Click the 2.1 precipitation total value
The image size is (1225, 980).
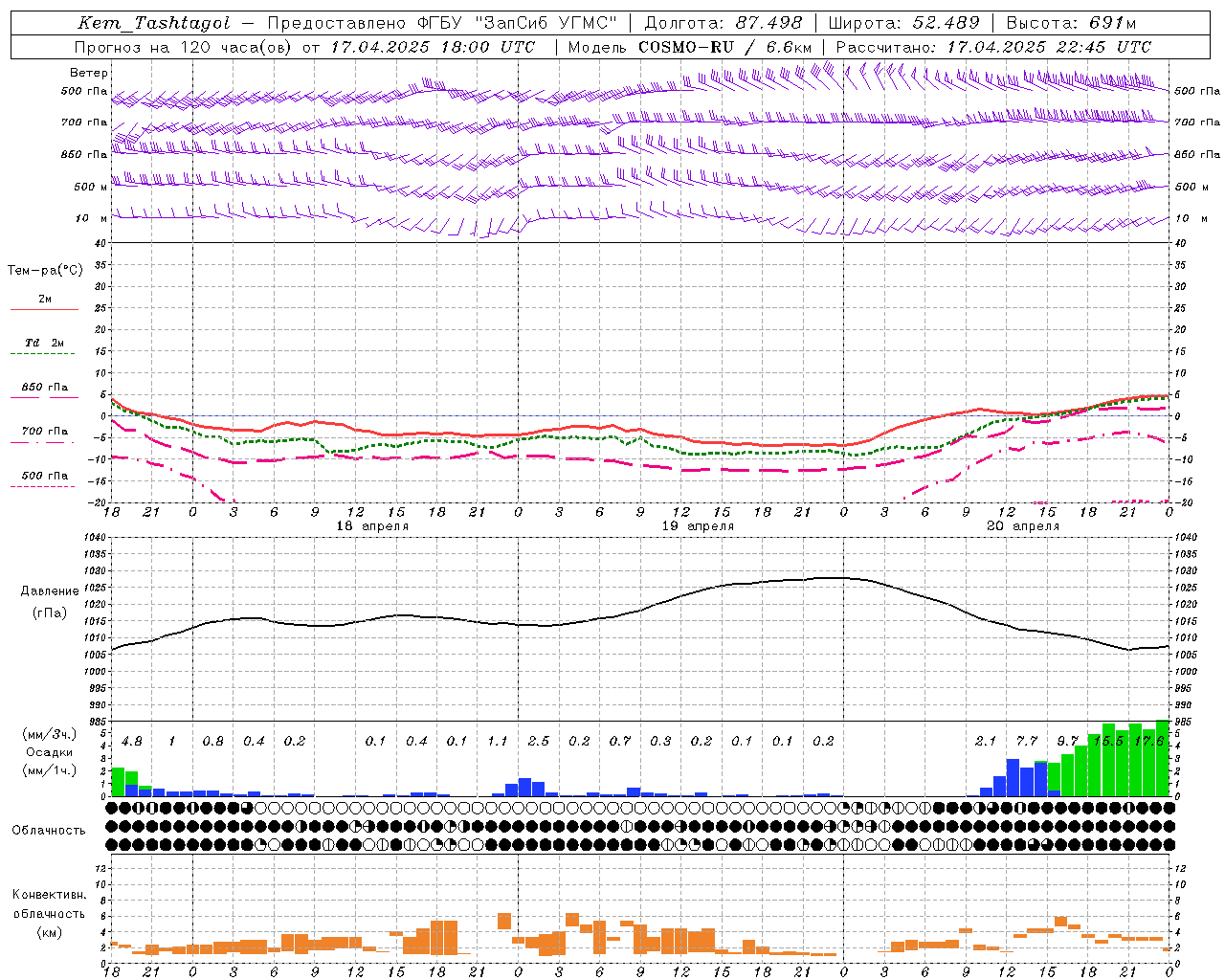tap(986, 742)
